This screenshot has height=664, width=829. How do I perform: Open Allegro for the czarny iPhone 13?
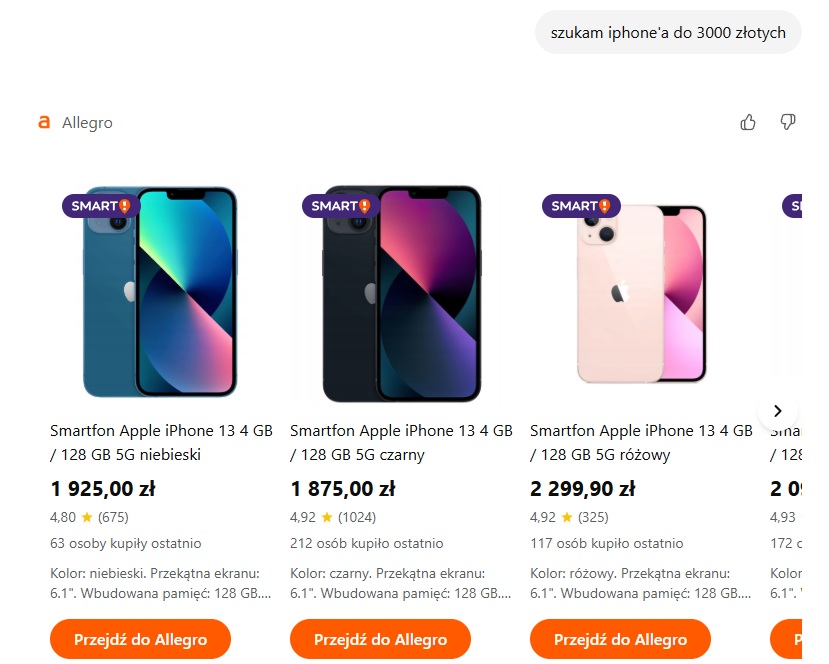380,639
